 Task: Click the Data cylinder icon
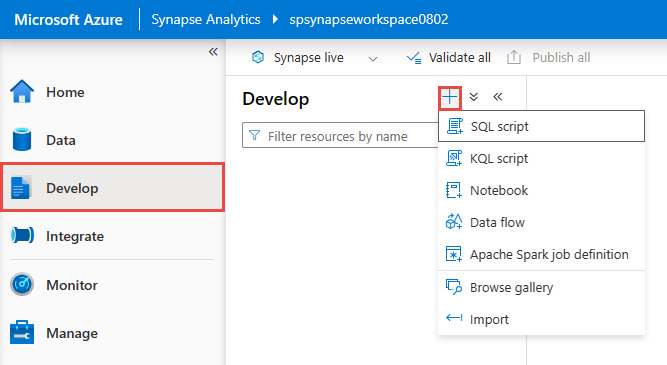[x=22, y=140]
